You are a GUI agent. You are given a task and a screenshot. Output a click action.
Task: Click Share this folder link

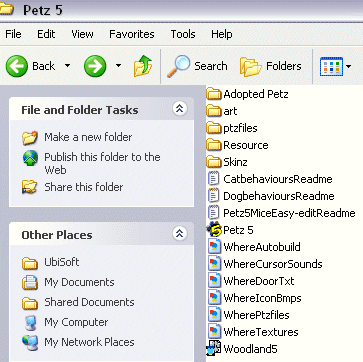(84, 187)
